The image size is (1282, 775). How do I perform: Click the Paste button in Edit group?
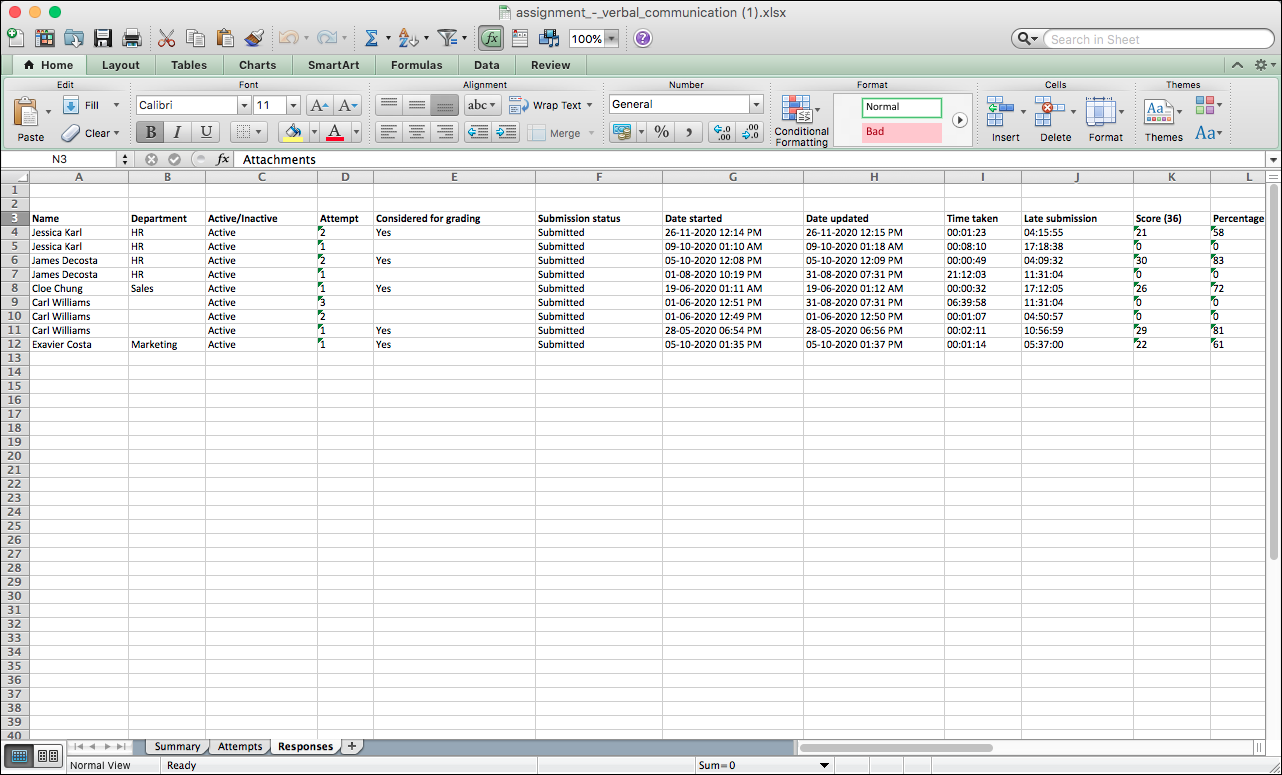29,119
